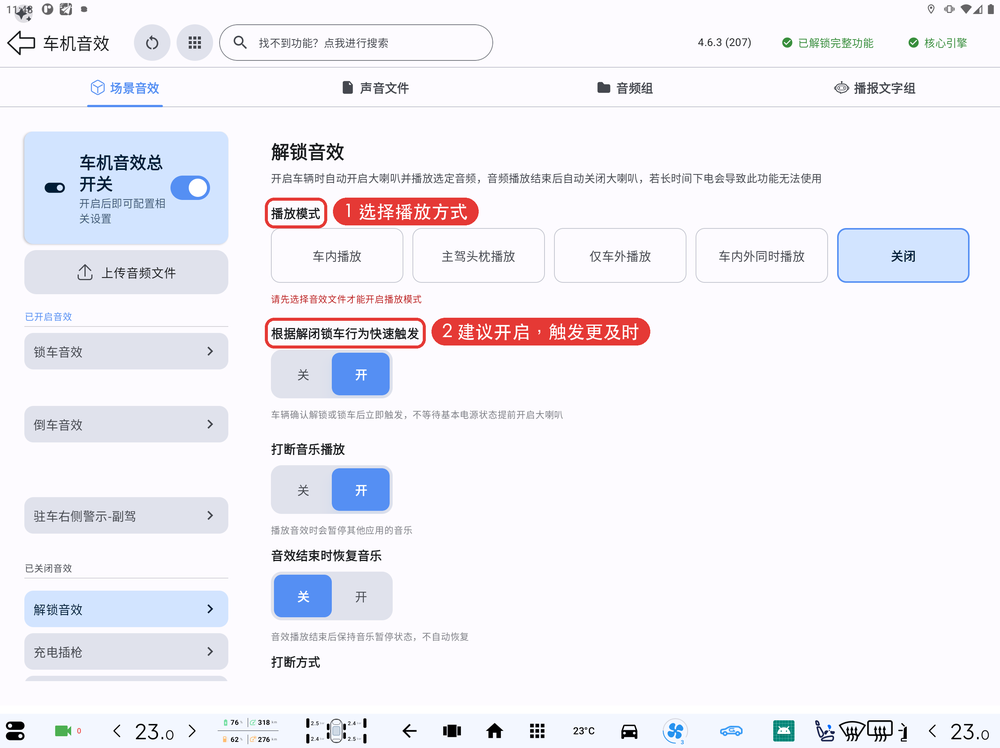Click 已解锁完整功能 status
This screenshot has width=1000, height=748.
(828, 43)
